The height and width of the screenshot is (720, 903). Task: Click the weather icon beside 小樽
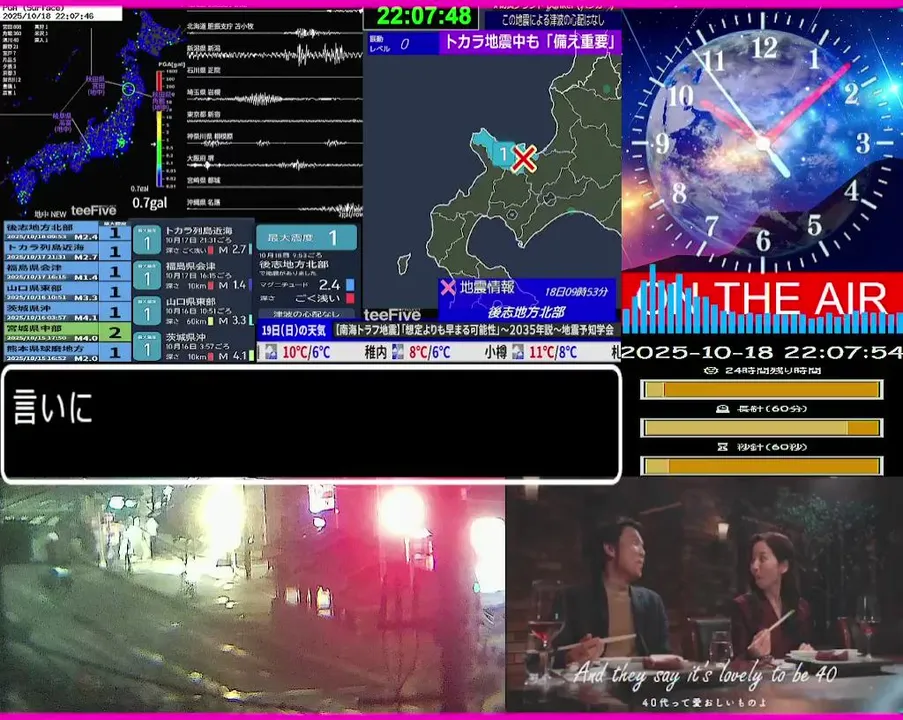click(x=518, y=352)
